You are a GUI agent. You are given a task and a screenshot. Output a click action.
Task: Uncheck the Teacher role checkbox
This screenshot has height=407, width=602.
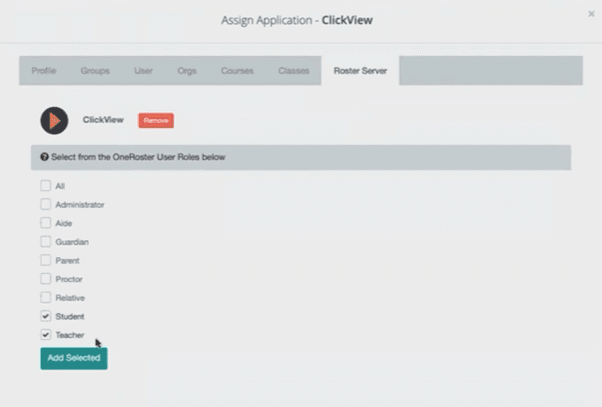(x=45, y=335)
